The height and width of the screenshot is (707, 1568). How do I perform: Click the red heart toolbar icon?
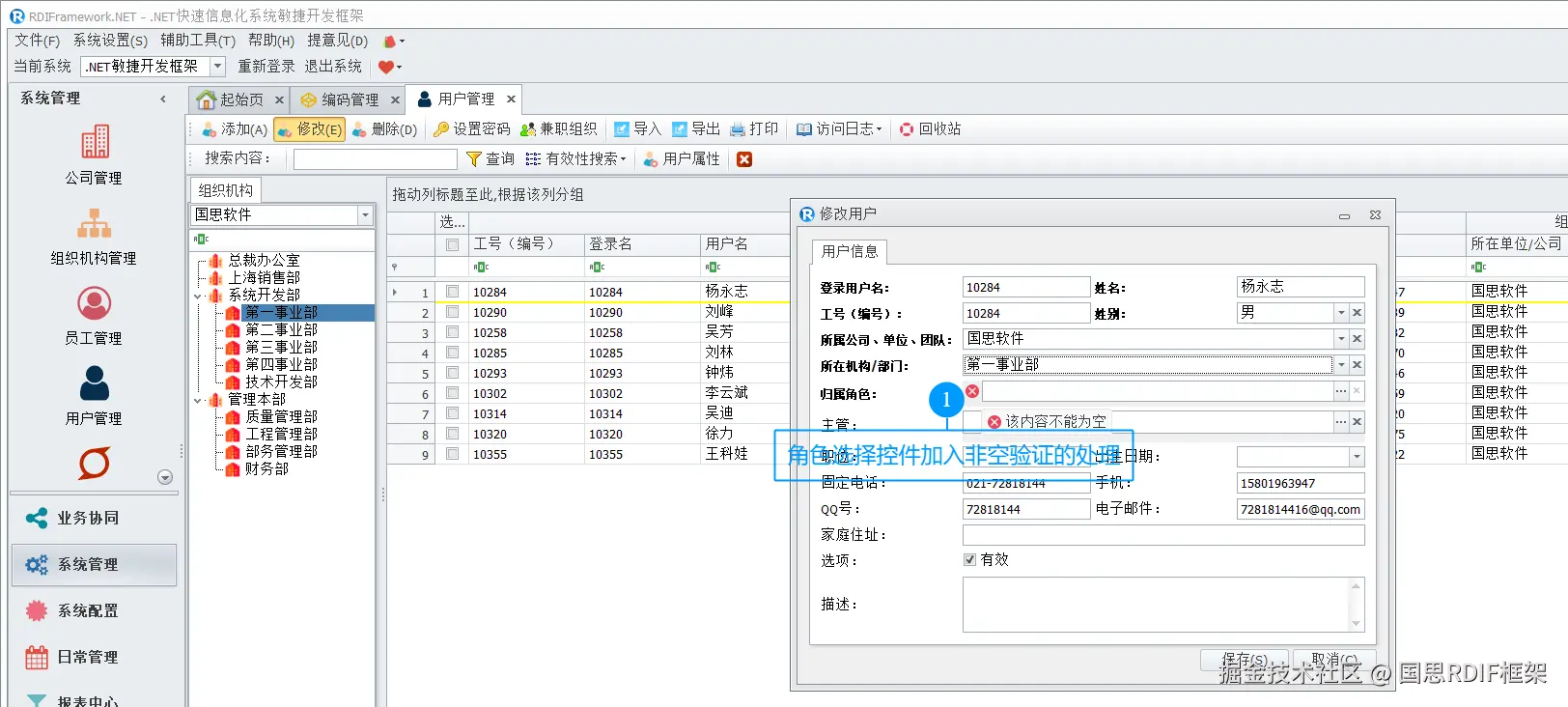pyautogui.click(x=385, y=67)
